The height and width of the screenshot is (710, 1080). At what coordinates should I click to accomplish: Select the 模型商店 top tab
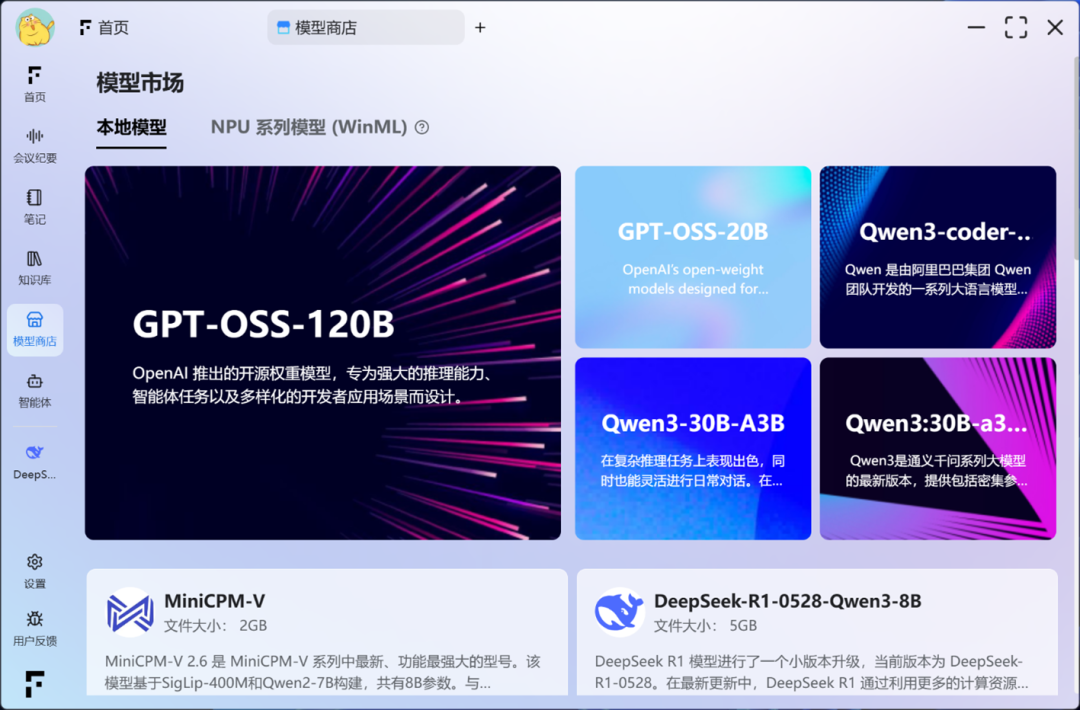(x=366, y=28)
